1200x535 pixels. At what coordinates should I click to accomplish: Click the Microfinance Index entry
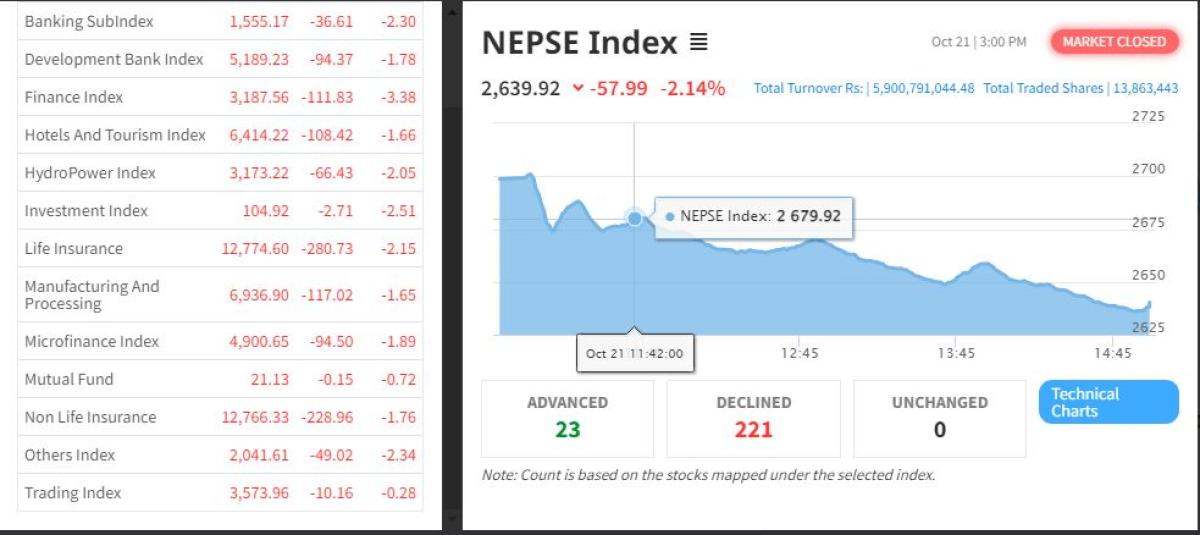coord(92,341)
